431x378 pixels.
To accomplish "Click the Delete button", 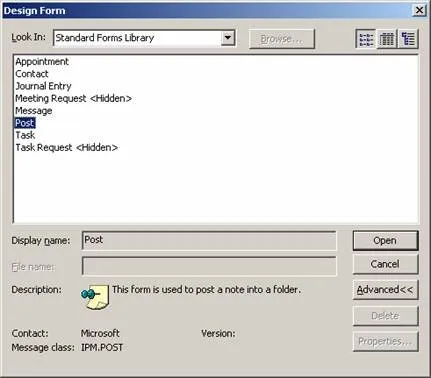I will (385, 316).
